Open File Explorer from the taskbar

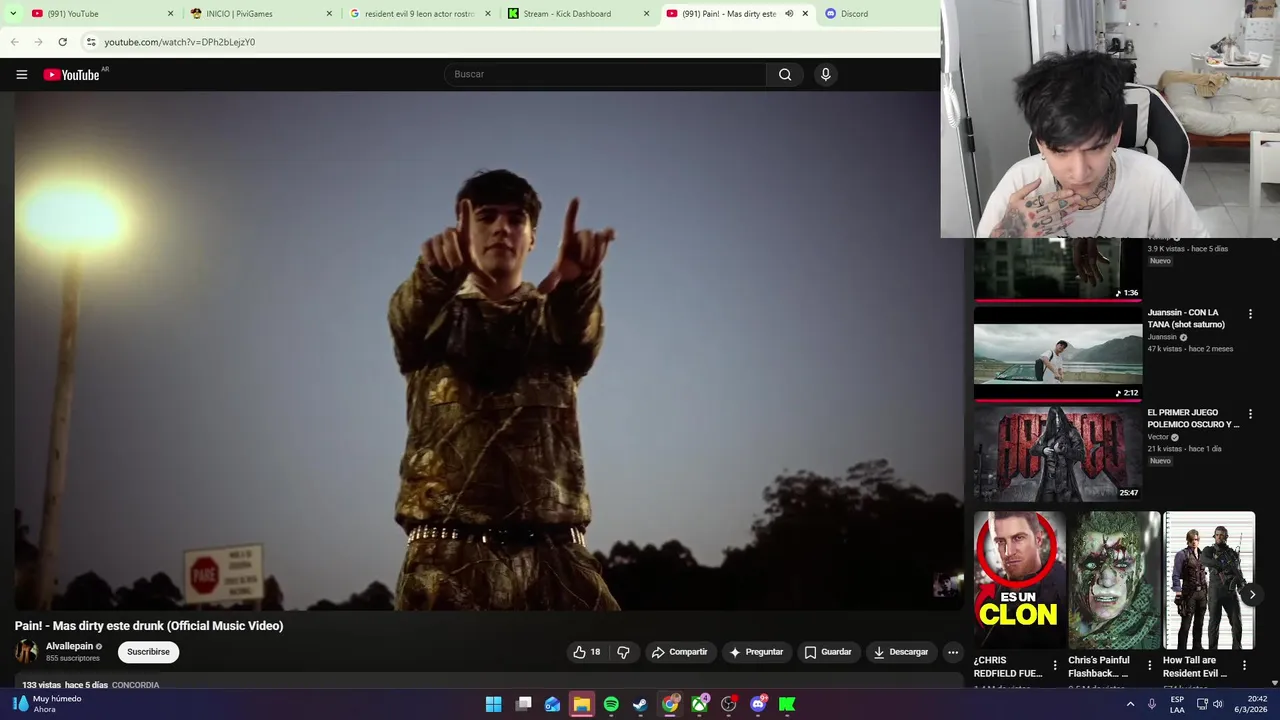581,704
